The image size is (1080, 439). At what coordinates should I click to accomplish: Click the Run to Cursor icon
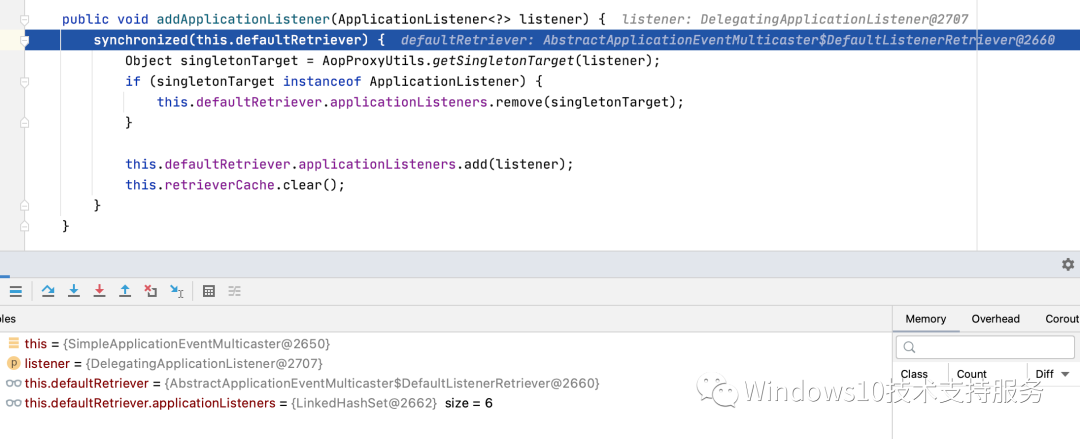pos(177,292)
